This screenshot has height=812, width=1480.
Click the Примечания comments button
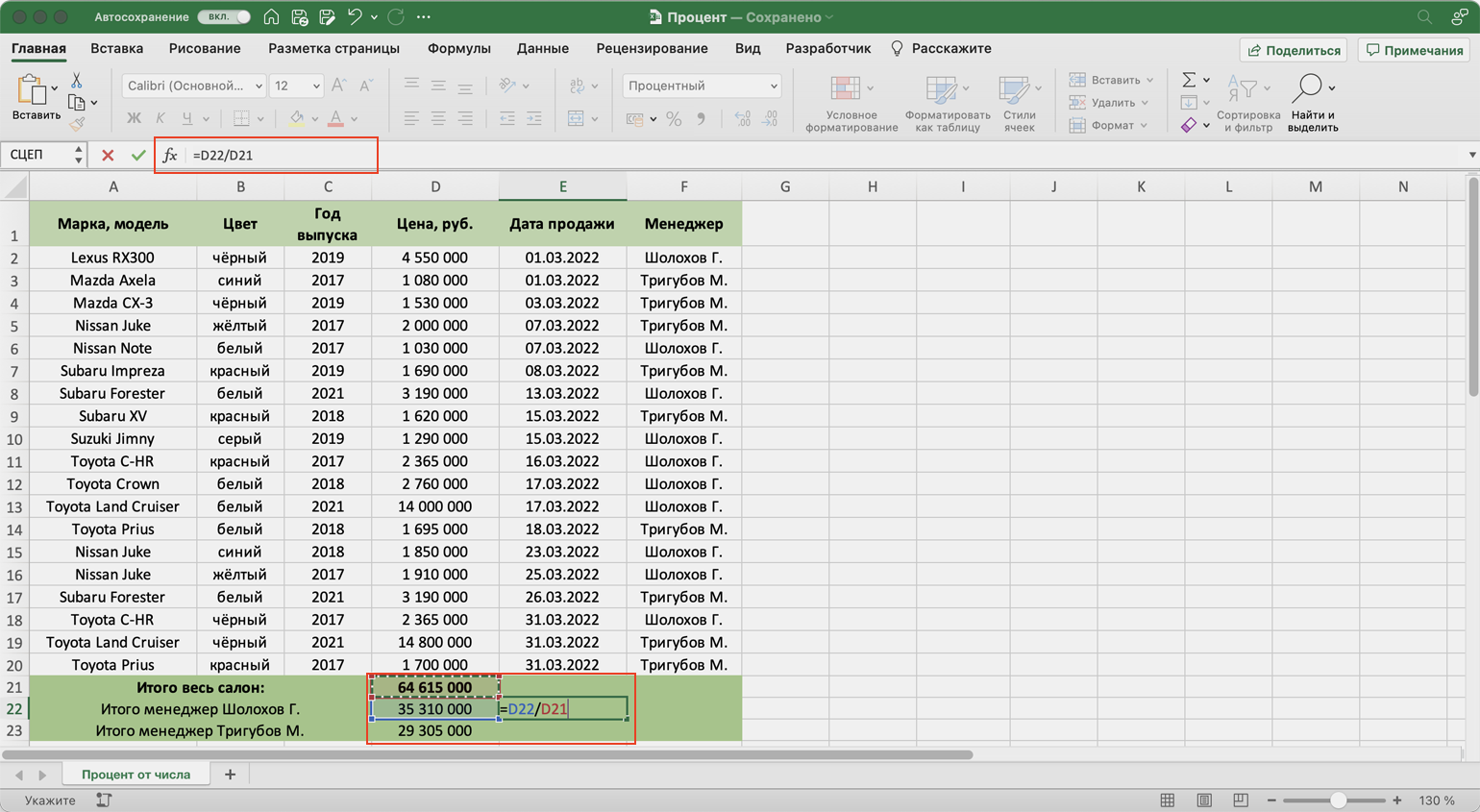(1415, 50)
